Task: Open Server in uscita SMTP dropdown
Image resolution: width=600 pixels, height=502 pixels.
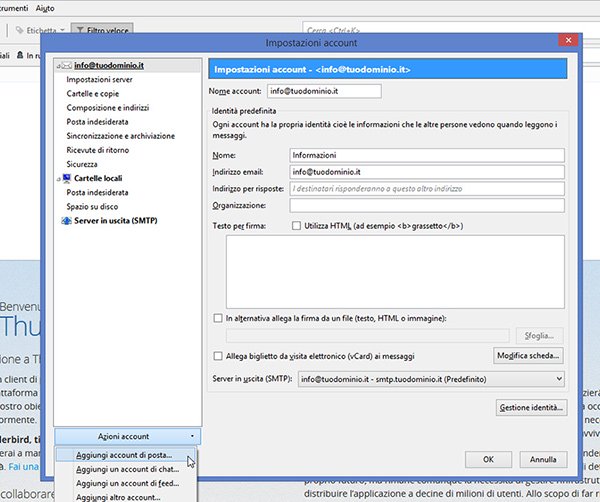Action: point(431,379)
